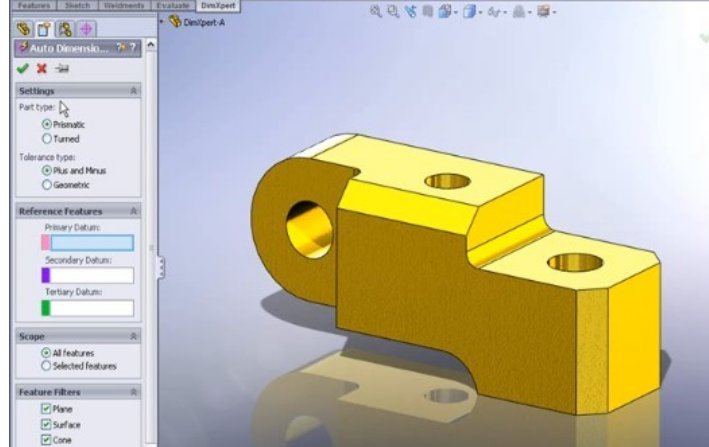The width and height of the screenshot is (709, 447).
Task: Cancel with the red X icon
Action: click(42, 68)
